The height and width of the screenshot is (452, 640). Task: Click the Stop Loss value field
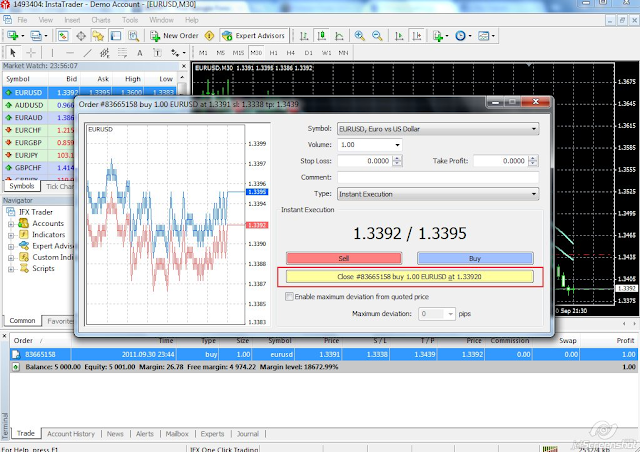click(x=365, y=161)
